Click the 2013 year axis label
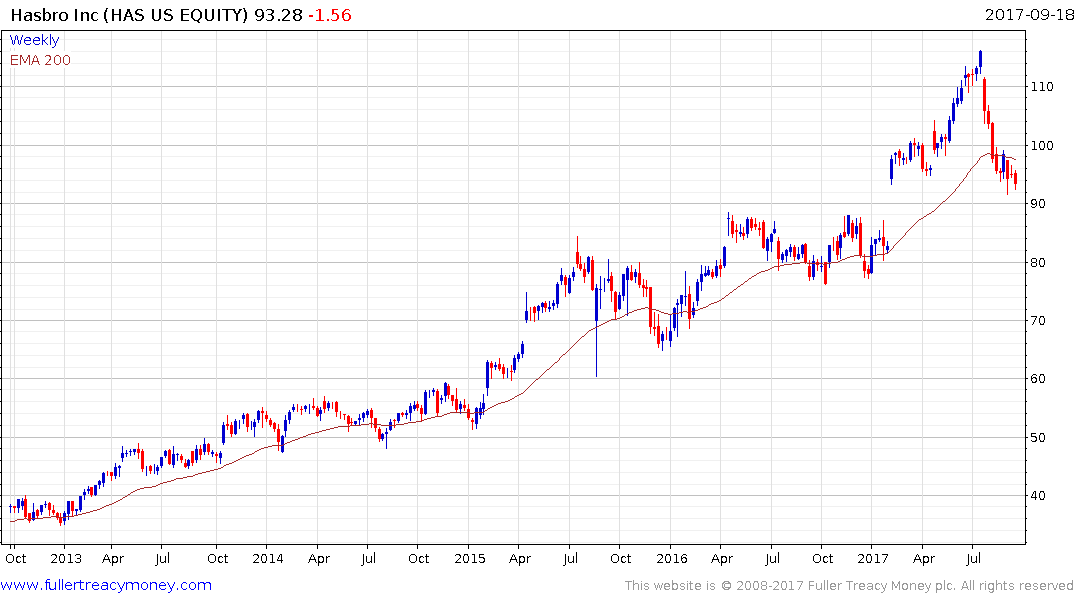The height and width of the screenshot is (600, 1075). (66, 558)
